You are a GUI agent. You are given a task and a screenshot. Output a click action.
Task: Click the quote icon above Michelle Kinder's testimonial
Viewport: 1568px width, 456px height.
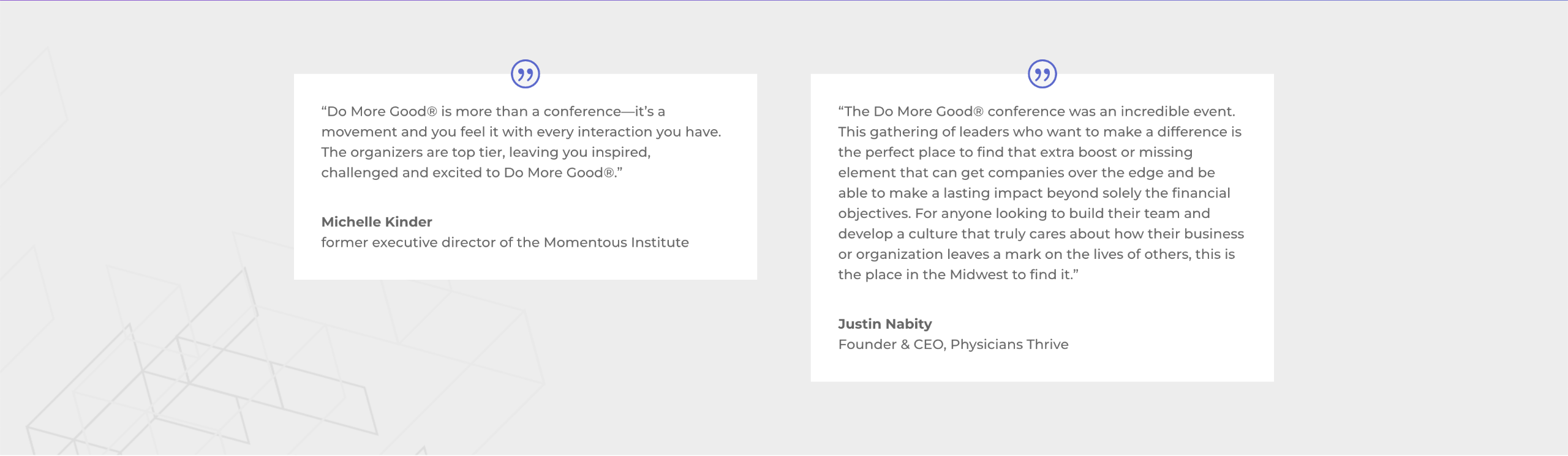525,74
